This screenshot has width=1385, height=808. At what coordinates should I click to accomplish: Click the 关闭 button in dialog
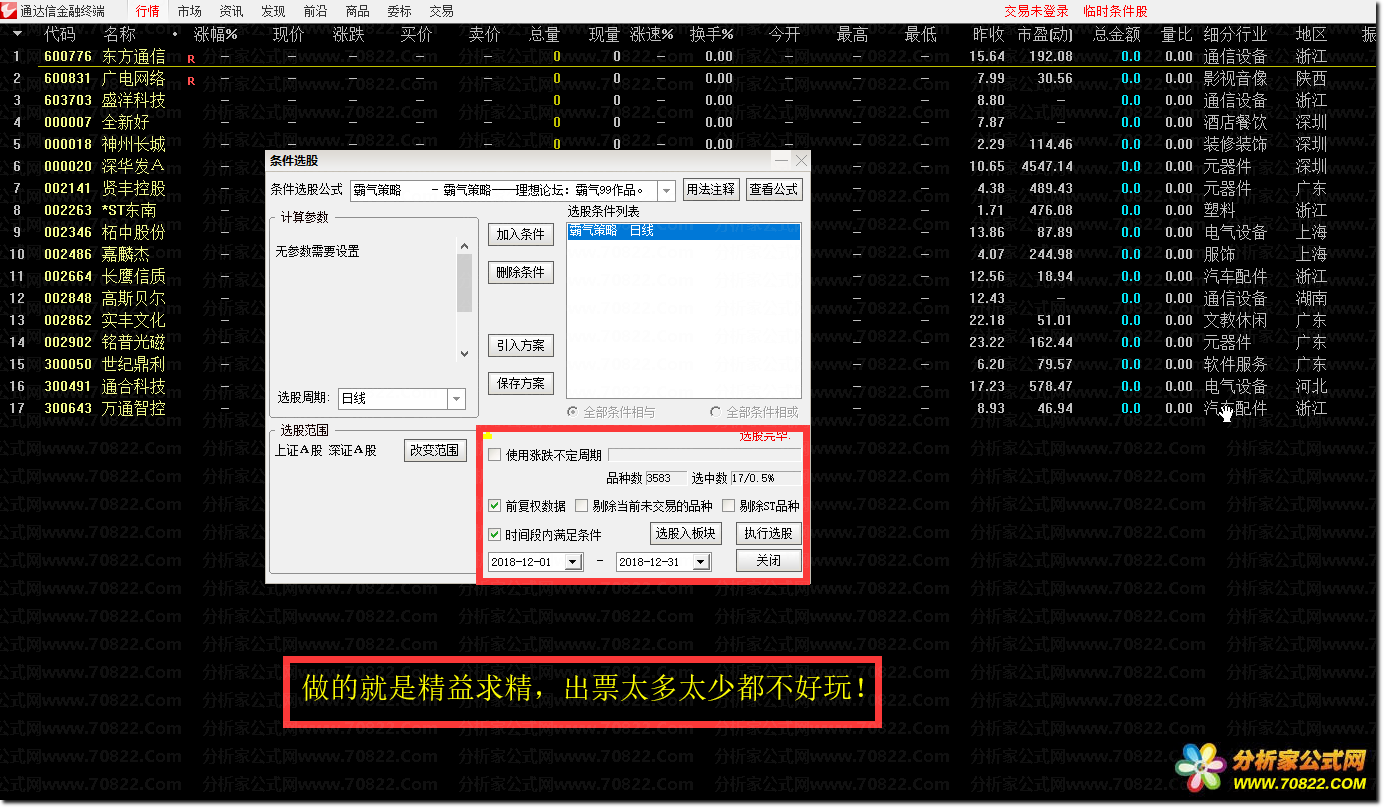click(x=768, y=560)
